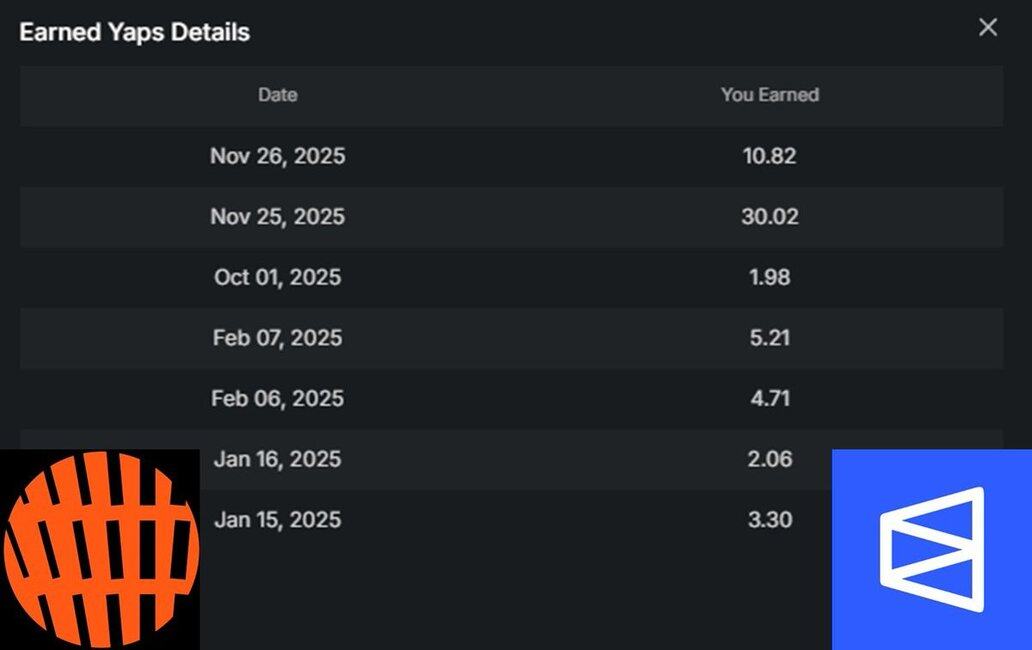This screenshot has height=650, width=1032.
Task: Click the Date column header
Action: click(277, 95)
